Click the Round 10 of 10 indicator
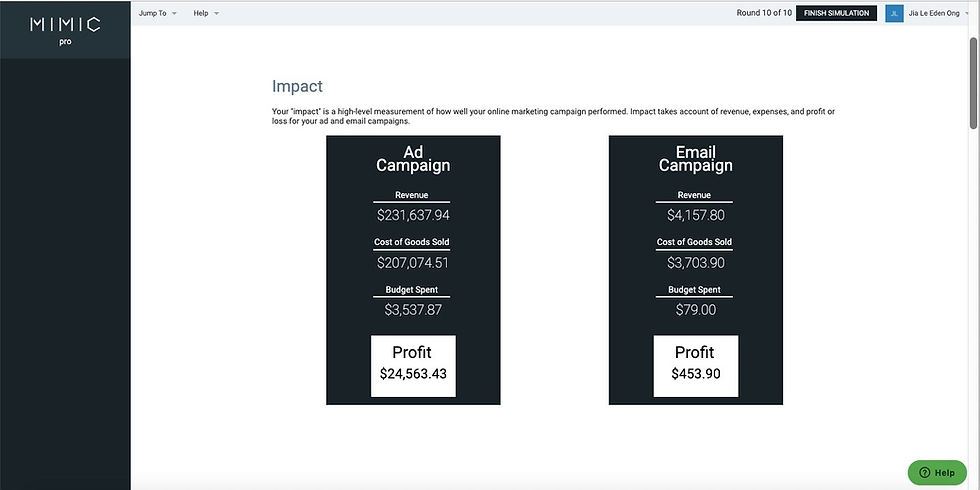980x490 pixels. tap(764, 13)
